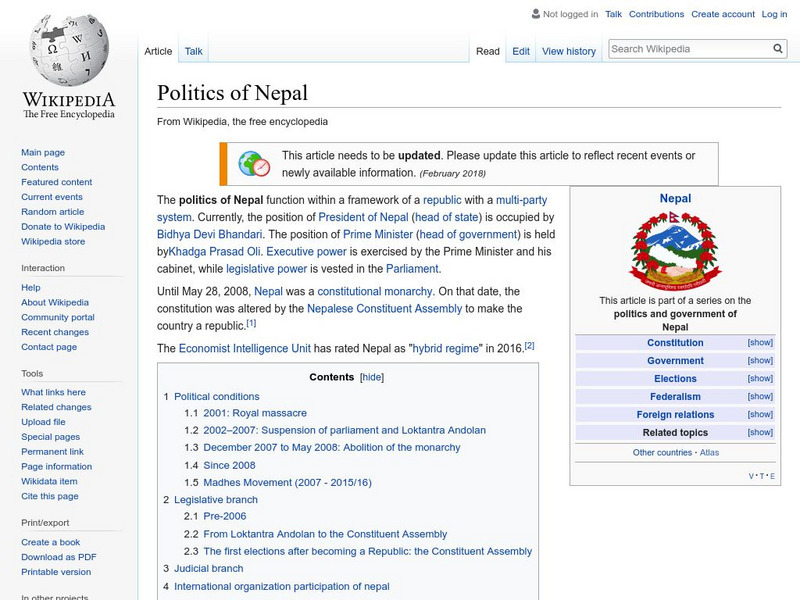This screenshot has height=600, width=800.
Task: Open the user Talk link at top
Action: [613, 14]
